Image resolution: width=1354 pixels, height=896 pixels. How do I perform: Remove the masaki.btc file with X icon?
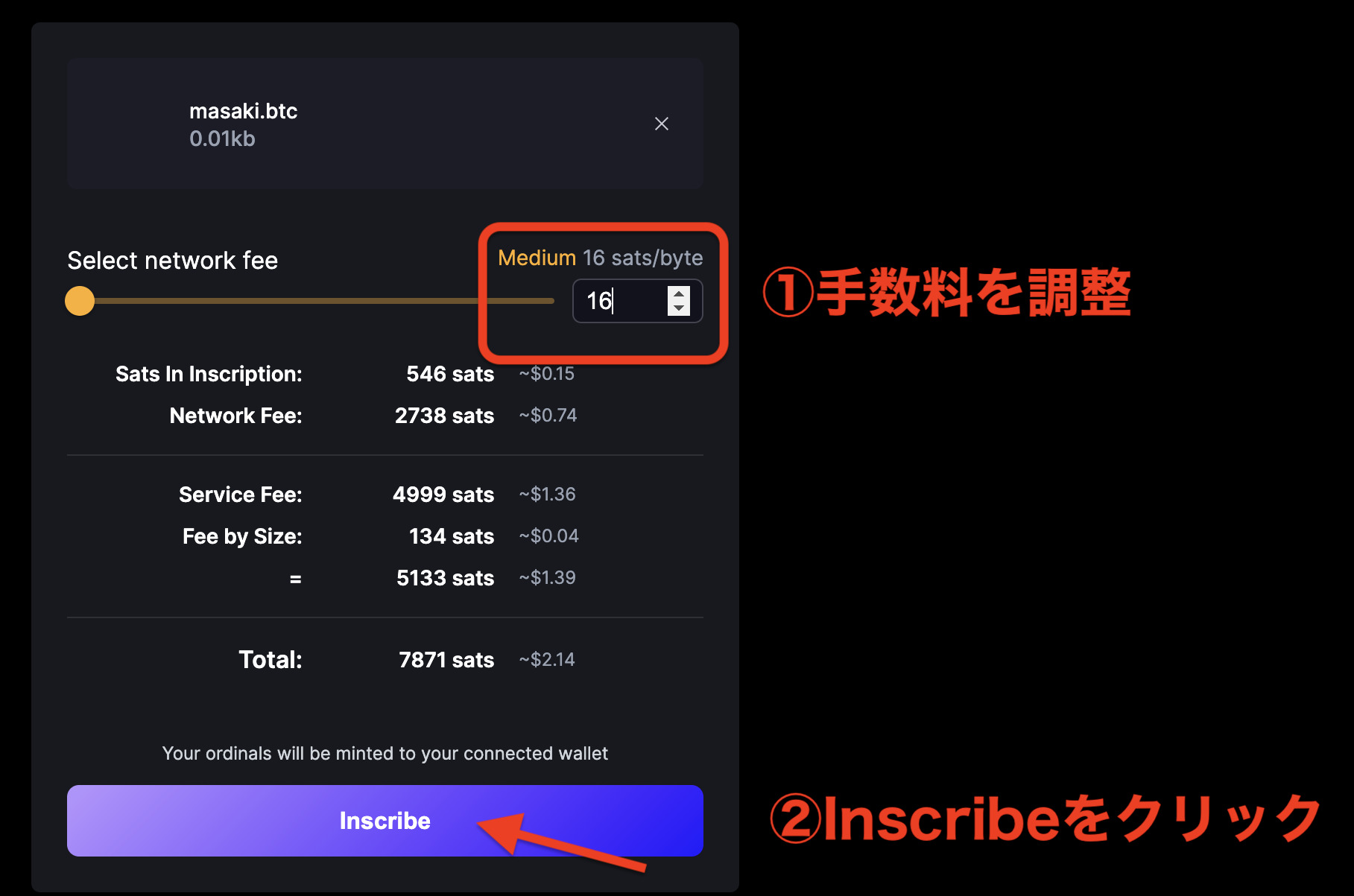click(x=661, y=124)
